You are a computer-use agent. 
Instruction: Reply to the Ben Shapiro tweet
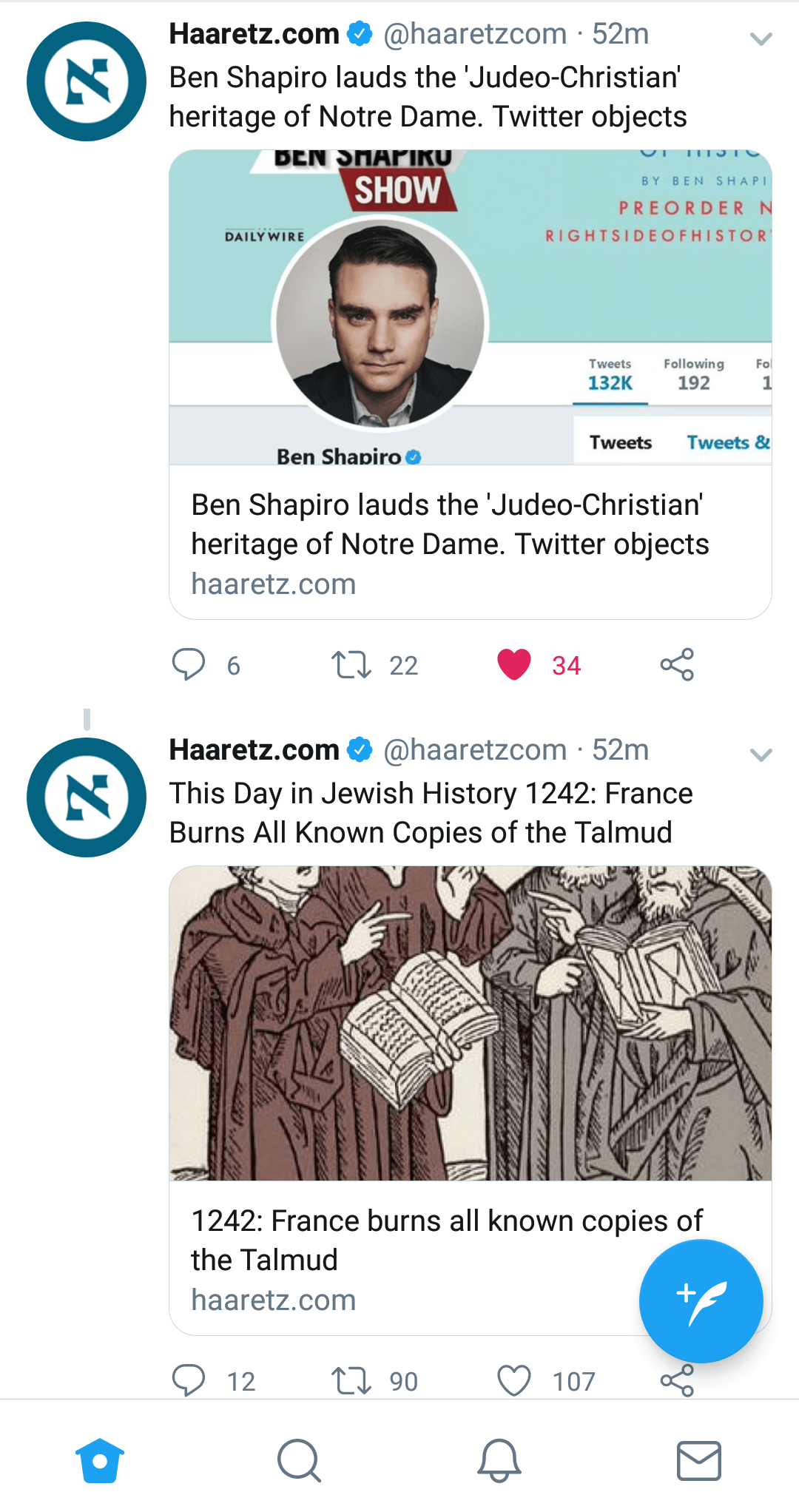click(x=189, y=664)
